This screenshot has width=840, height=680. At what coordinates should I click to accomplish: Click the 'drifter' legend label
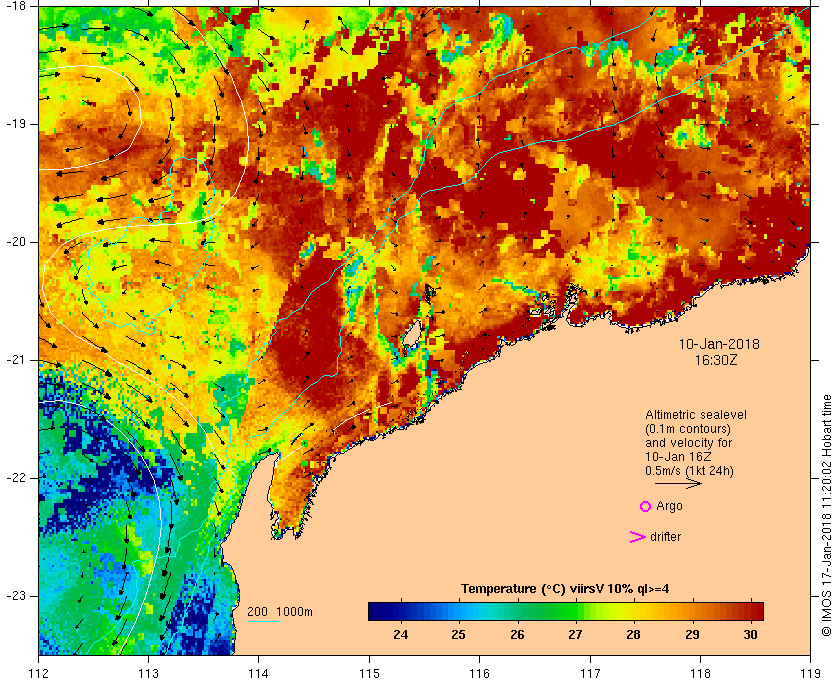665,536
